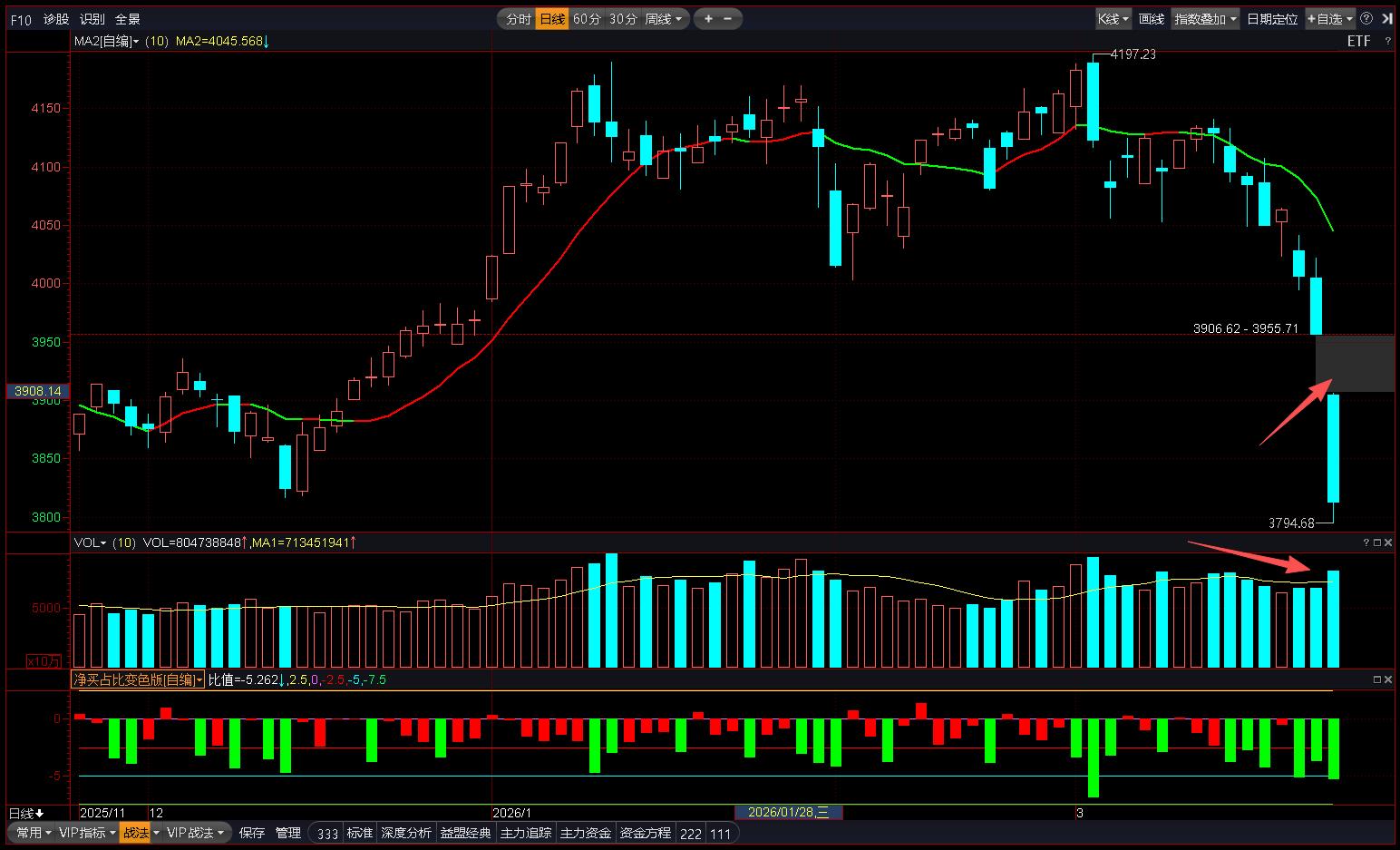Open the 常用 indicators dropdown
Image resolution: width=1400 pixels, height=850 pixels.
[33, 833]
